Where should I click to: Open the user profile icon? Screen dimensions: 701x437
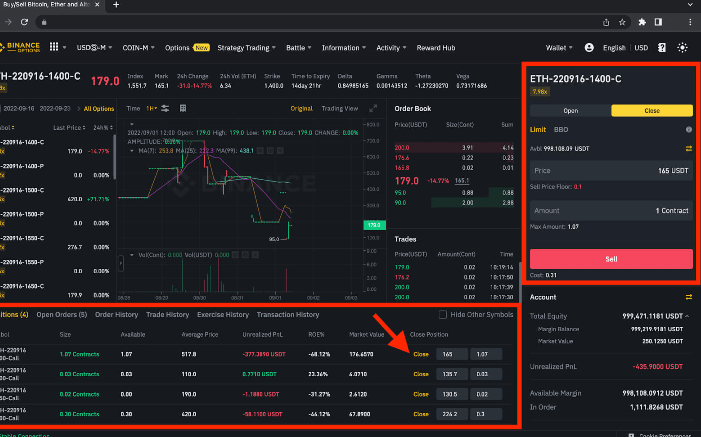pyautogui.click(x=589, y=47)
